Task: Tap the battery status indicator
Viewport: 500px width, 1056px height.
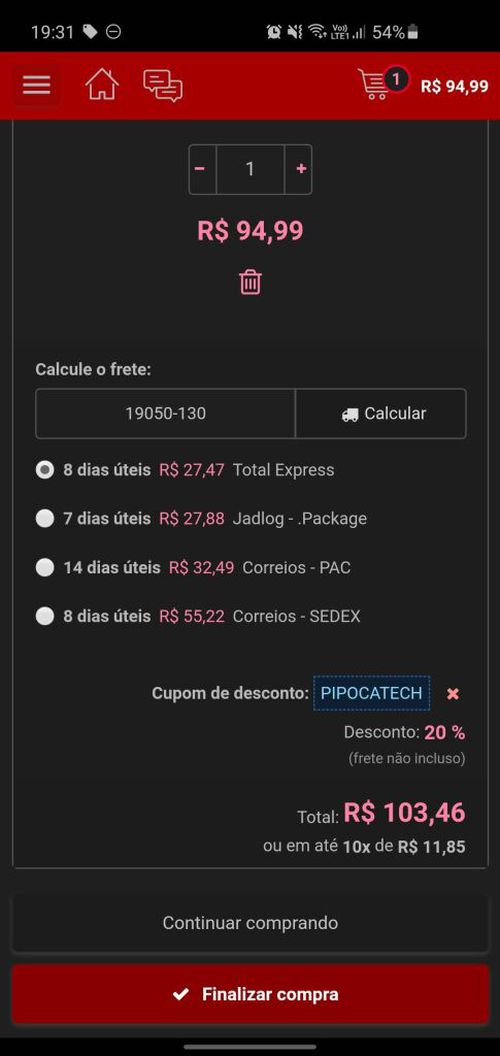Action: coord(412,32)
